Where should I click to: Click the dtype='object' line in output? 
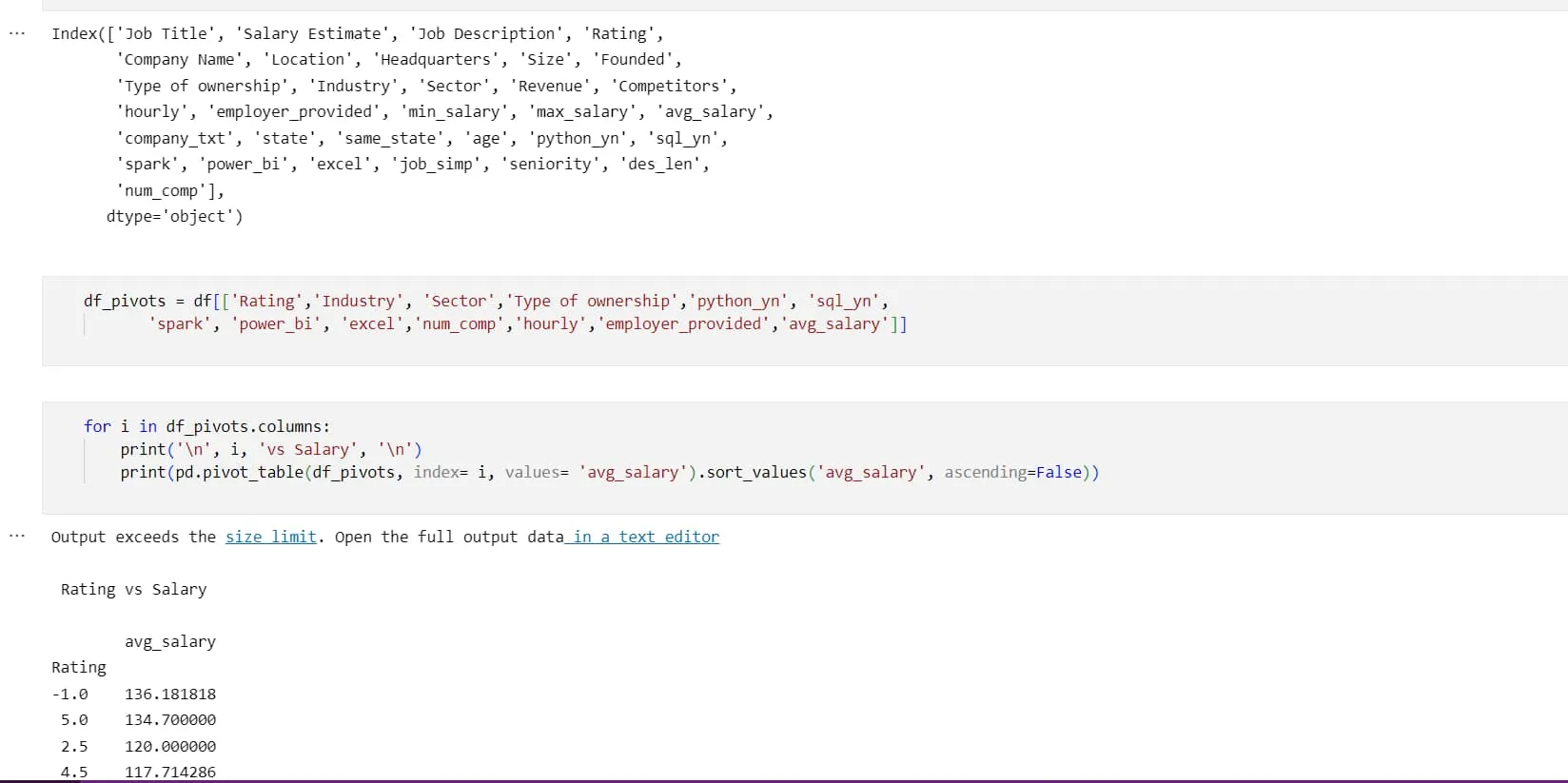174,217
